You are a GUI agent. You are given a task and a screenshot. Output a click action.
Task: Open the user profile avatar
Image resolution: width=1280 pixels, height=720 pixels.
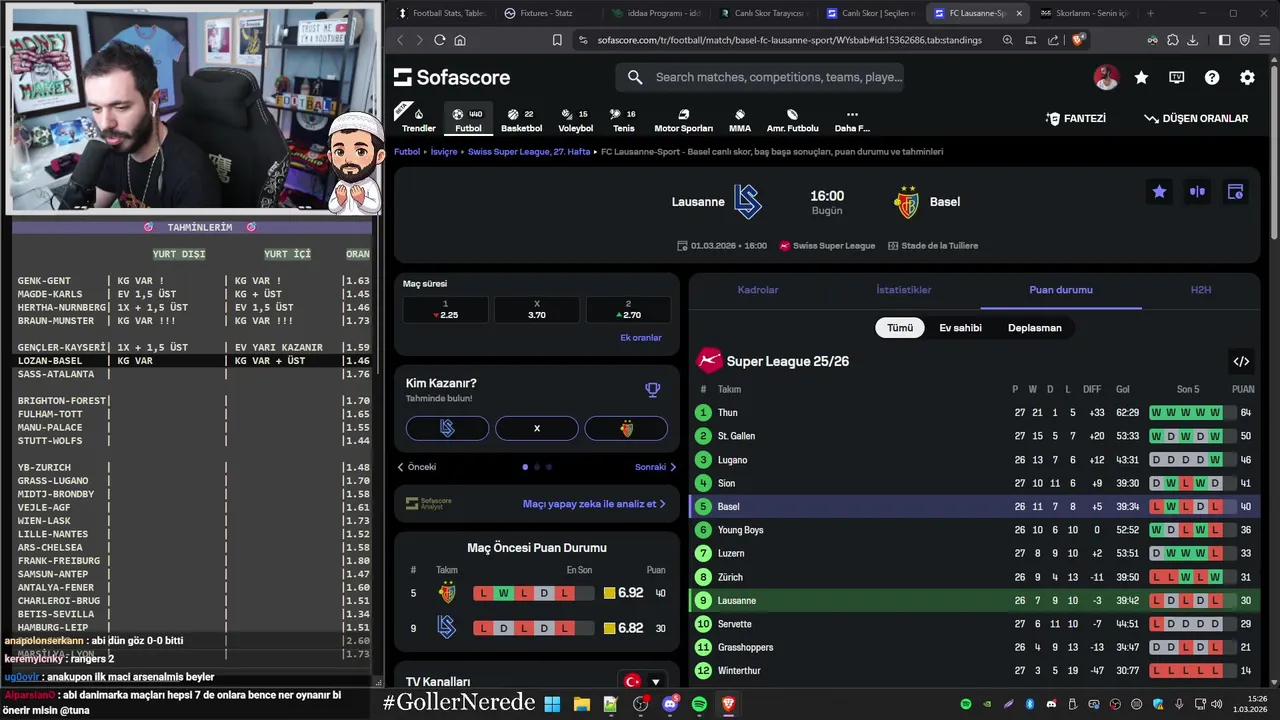(x=1106, y=77)
